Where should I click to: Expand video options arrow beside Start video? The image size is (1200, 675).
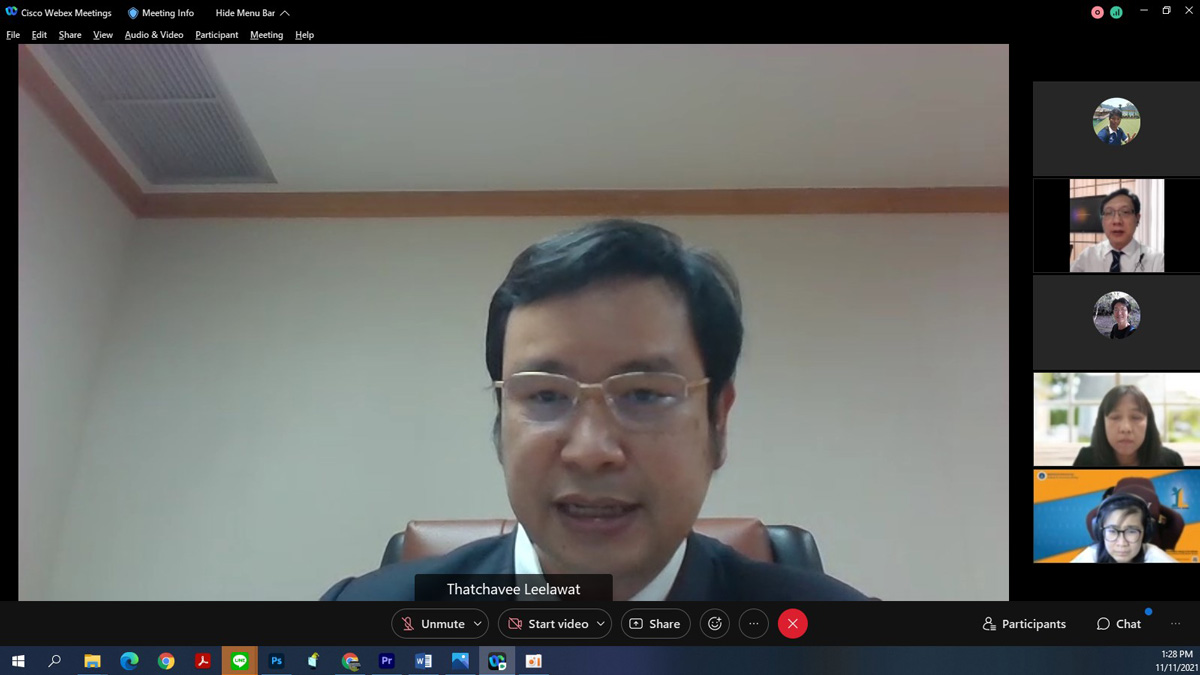(x=600, y=624)
